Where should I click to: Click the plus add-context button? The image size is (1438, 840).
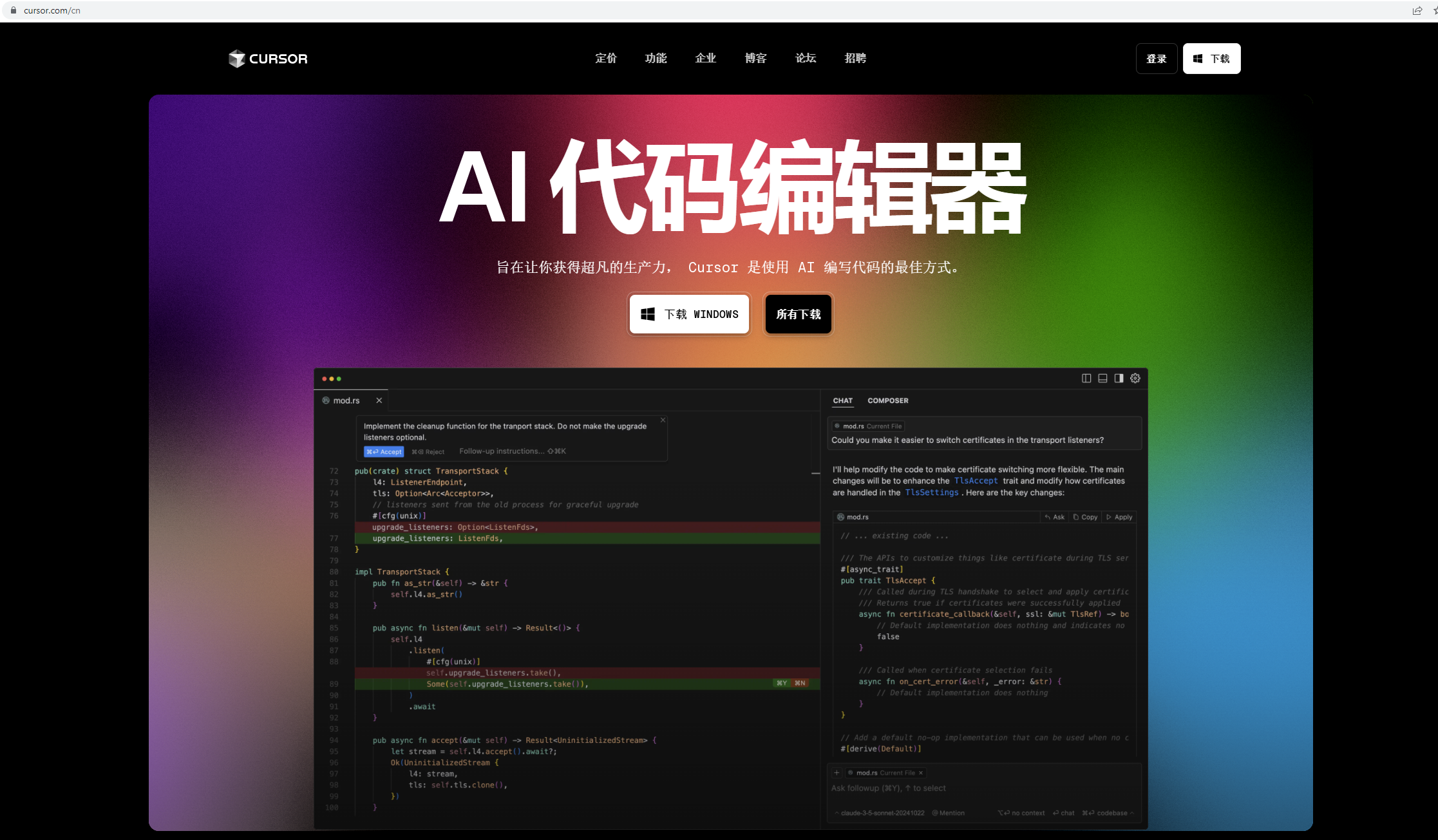(837, 772)
